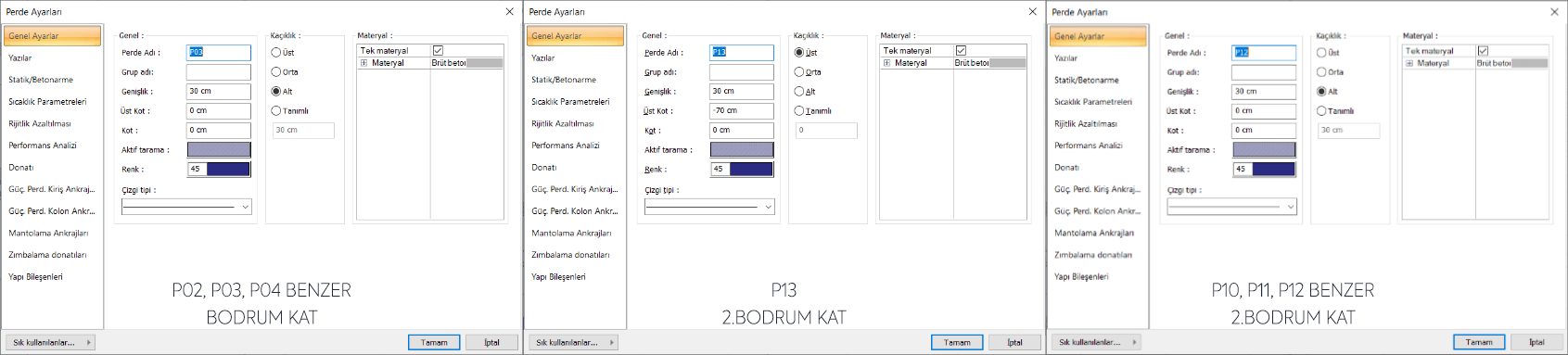1568x355 pixels.
Task: Cancel with İptal in P13 dialog
Action: pos(1014,343)
